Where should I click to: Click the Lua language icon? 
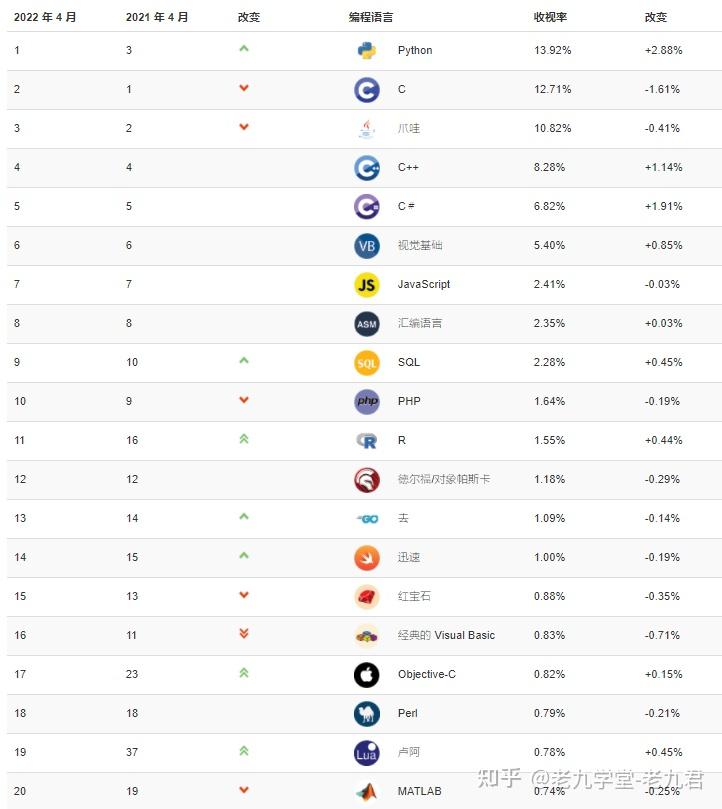[367, 753]
